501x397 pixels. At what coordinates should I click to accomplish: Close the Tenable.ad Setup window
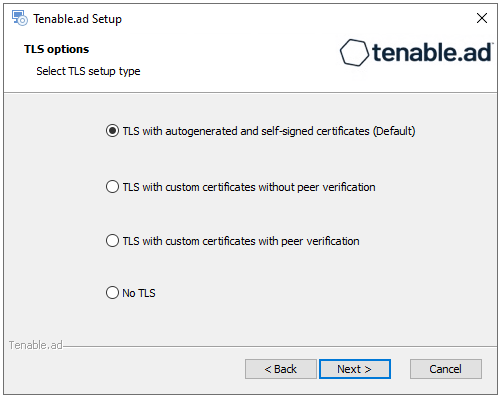click(482, 18)
